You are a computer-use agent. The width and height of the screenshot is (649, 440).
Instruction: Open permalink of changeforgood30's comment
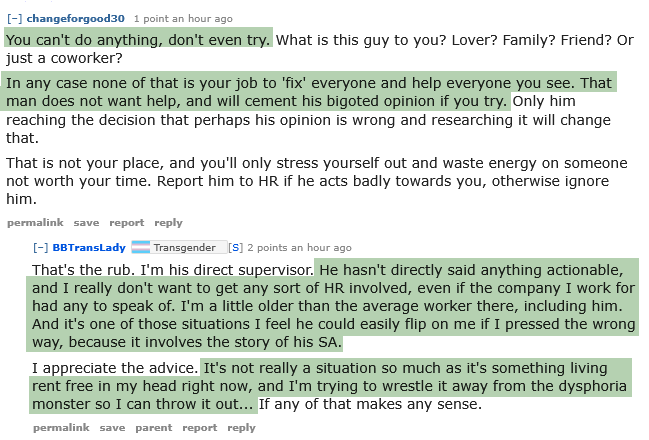[x=35, y=223]
